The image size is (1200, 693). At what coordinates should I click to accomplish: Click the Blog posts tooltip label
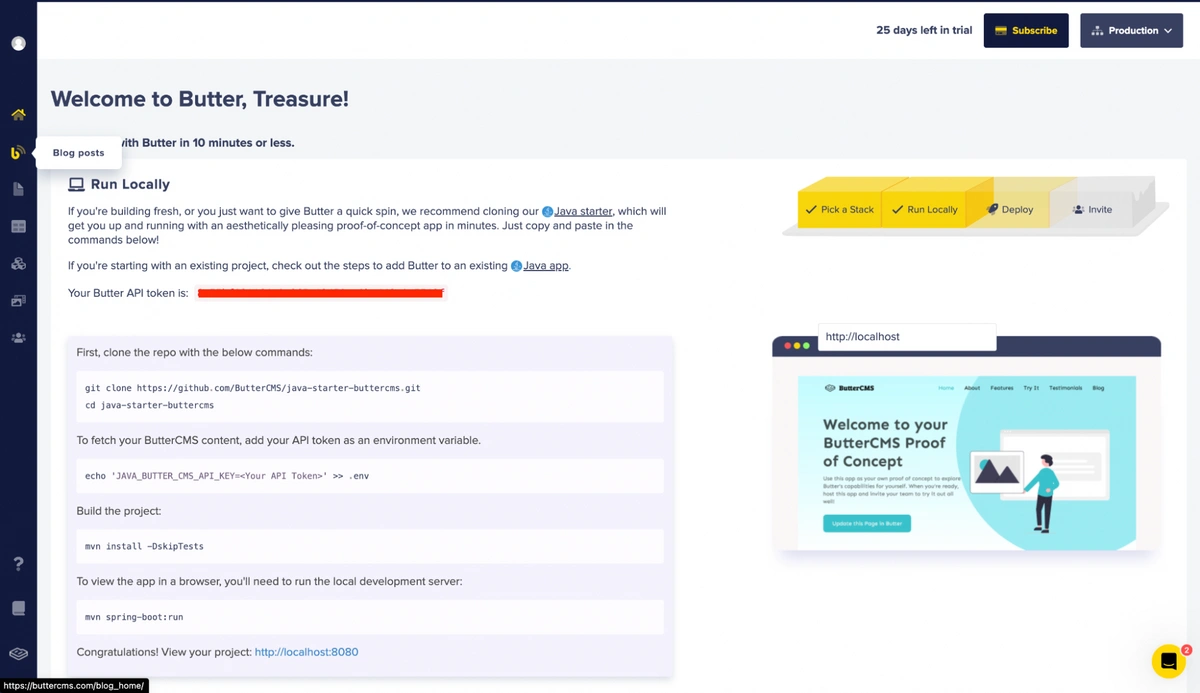click(78, 153)
